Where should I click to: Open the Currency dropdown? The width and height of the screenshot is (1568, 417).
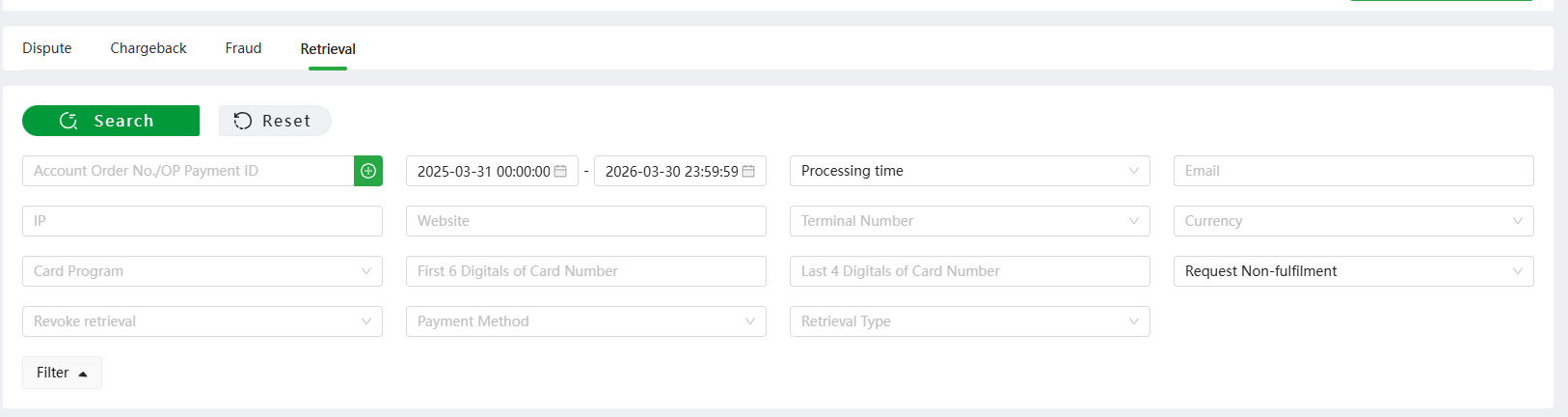tap(1353, 221)
